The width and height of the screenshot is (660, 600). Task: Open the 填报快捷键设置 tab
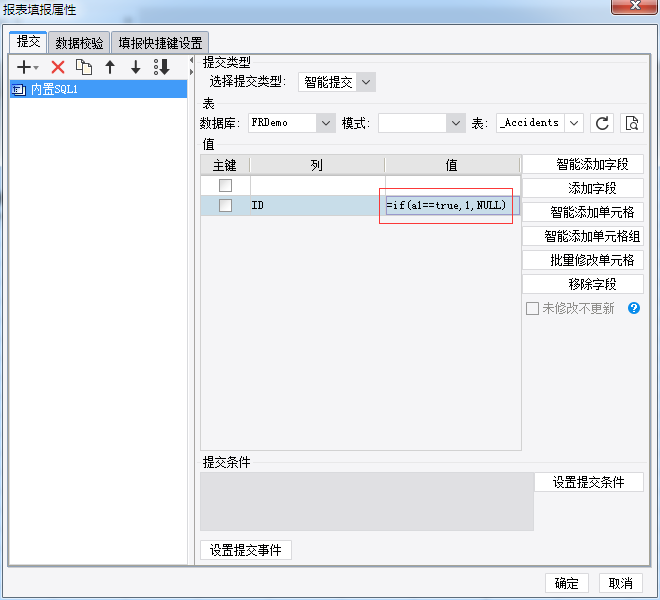160,43
